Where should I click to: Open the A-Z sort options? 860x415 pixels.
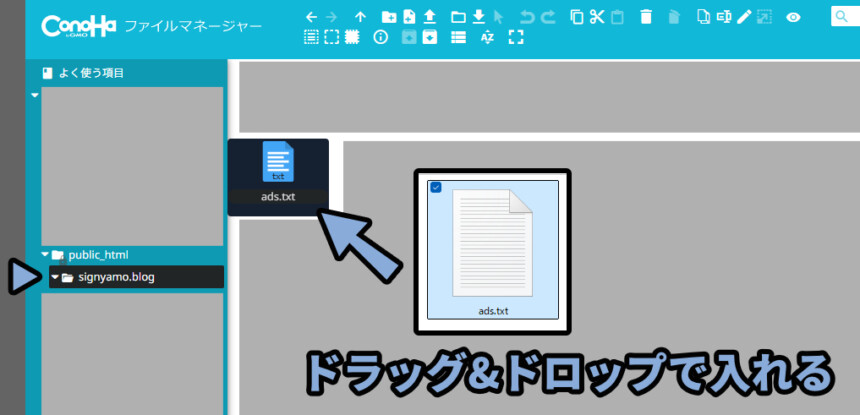point(487,37)
